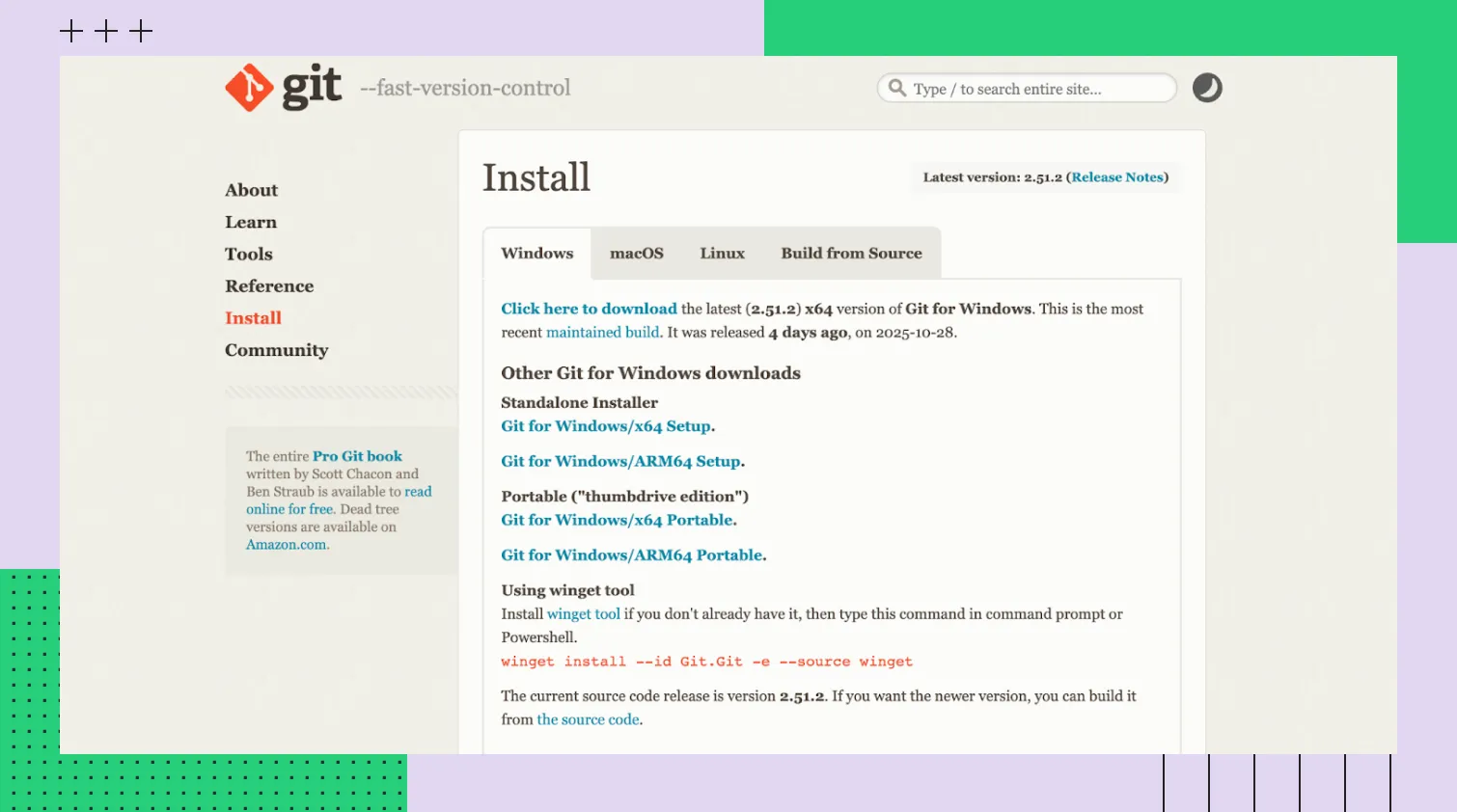Open the Amazon.com link
Image resolution: width=1457 pixels, height=812 pixels.
[287, 545]
